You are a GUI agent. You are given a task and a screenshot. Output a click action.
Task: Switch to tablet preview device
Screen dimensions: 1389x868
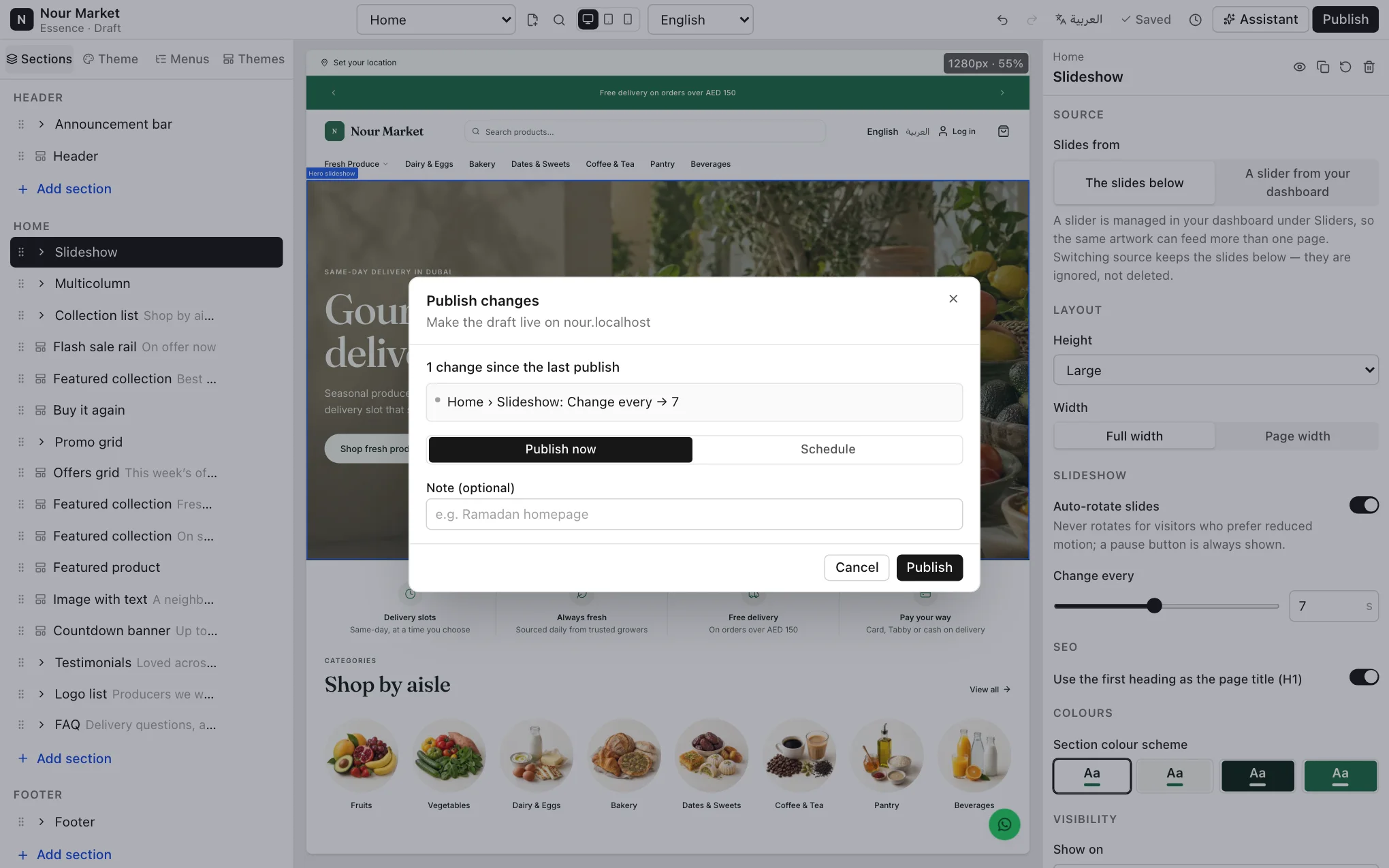point(608,19)
